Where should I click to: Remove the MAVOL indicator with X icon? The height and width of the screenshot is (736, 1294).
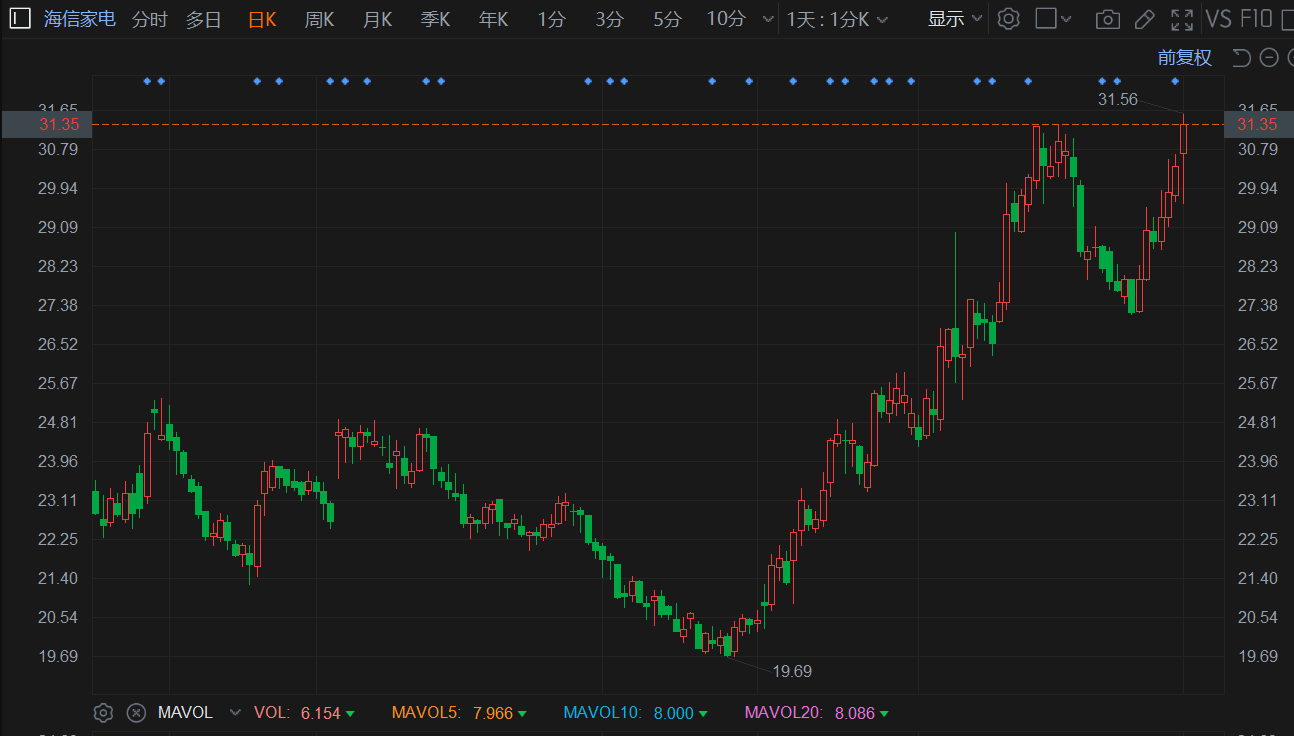[137, 713]
